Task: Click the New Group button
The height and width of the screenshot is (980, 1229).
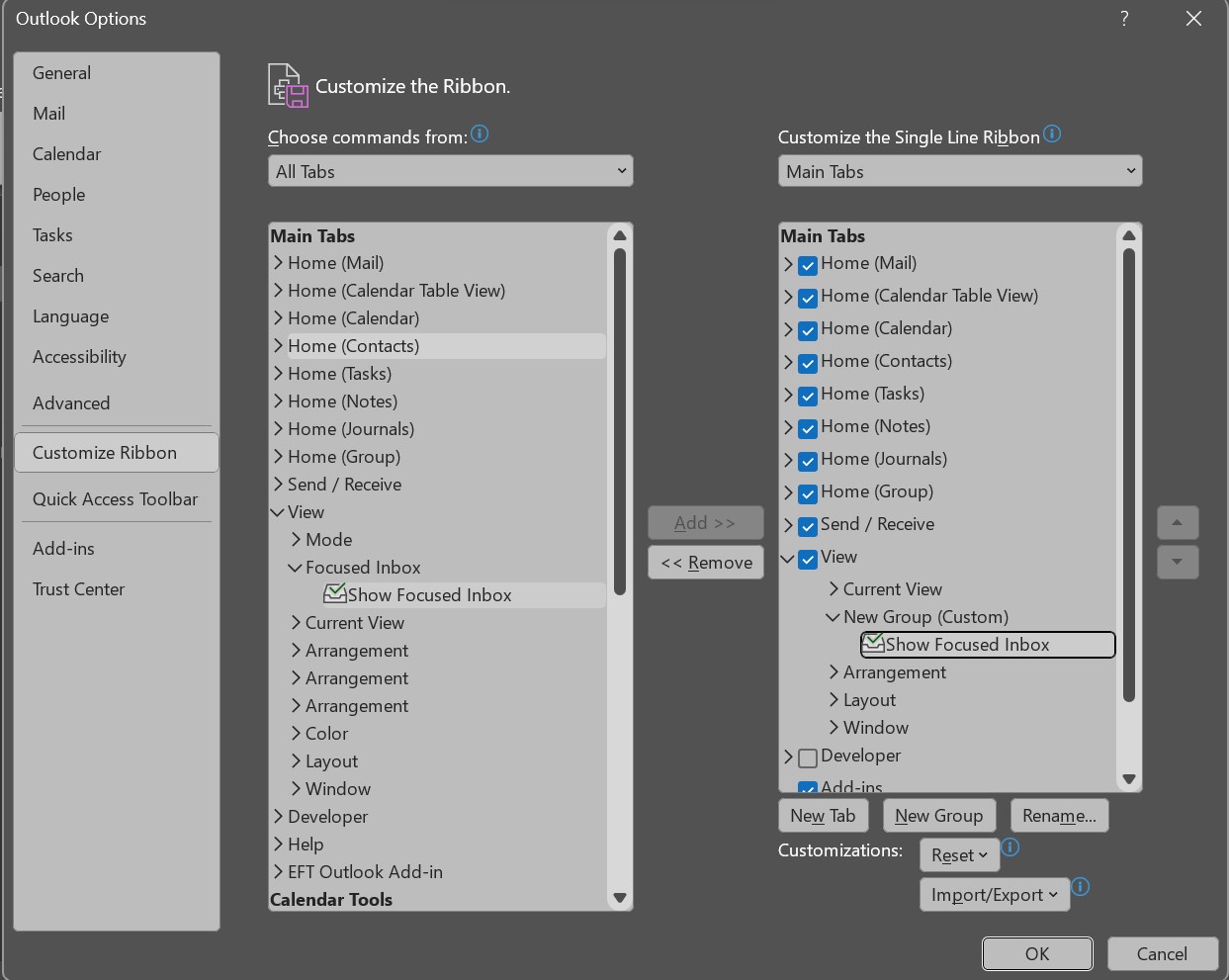Action: (x=938, y=816)
